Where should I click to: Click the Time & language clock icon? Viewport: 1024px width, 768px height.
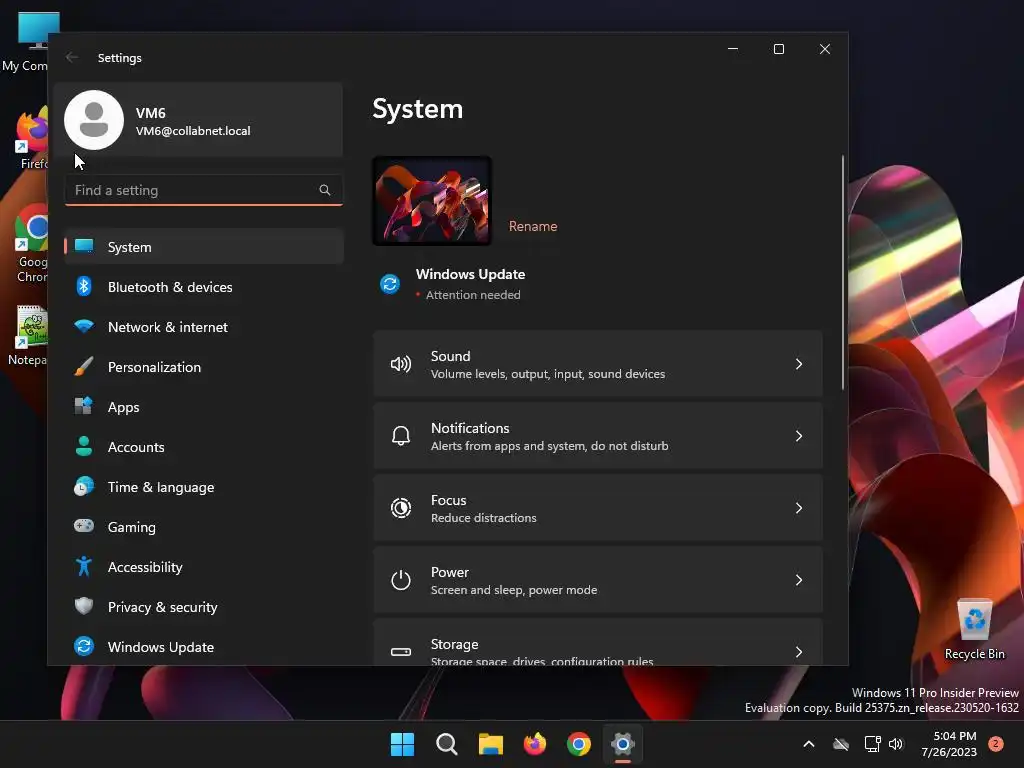pos(84,487)
